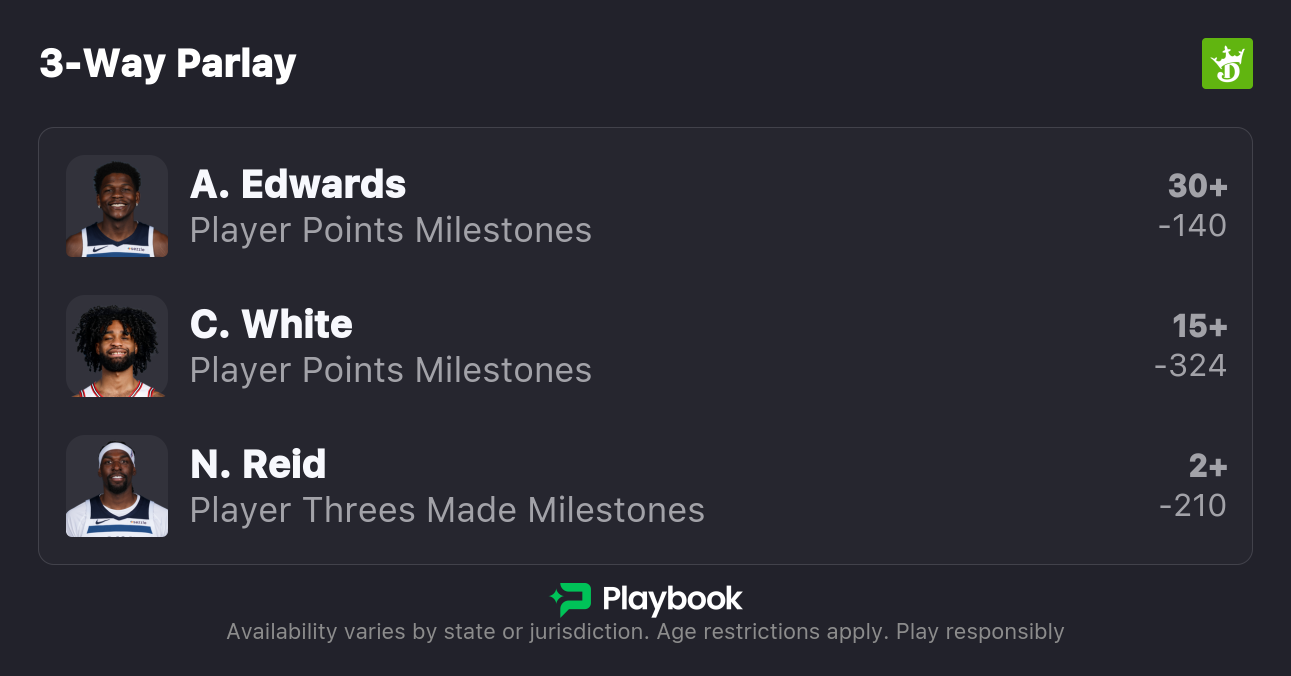The image size is (1291, 676).
Task: Click Player Threes Made Milestones label
Action: click(447, 511)
